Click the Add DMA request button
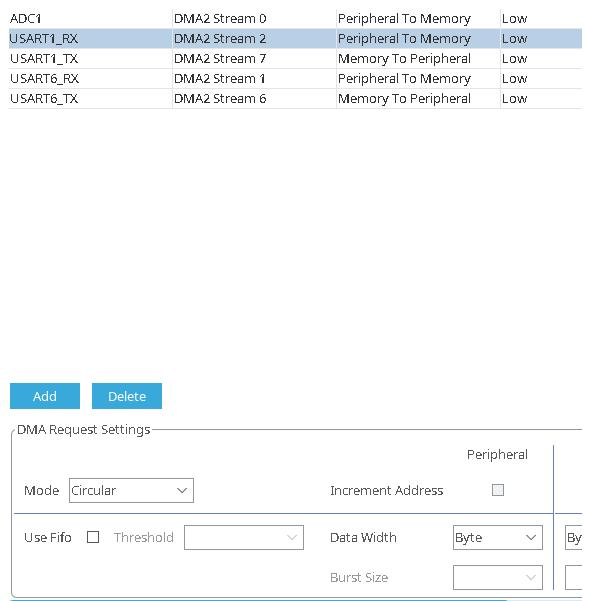The width and height of the screenshot is (590, 601). point(45,396)
